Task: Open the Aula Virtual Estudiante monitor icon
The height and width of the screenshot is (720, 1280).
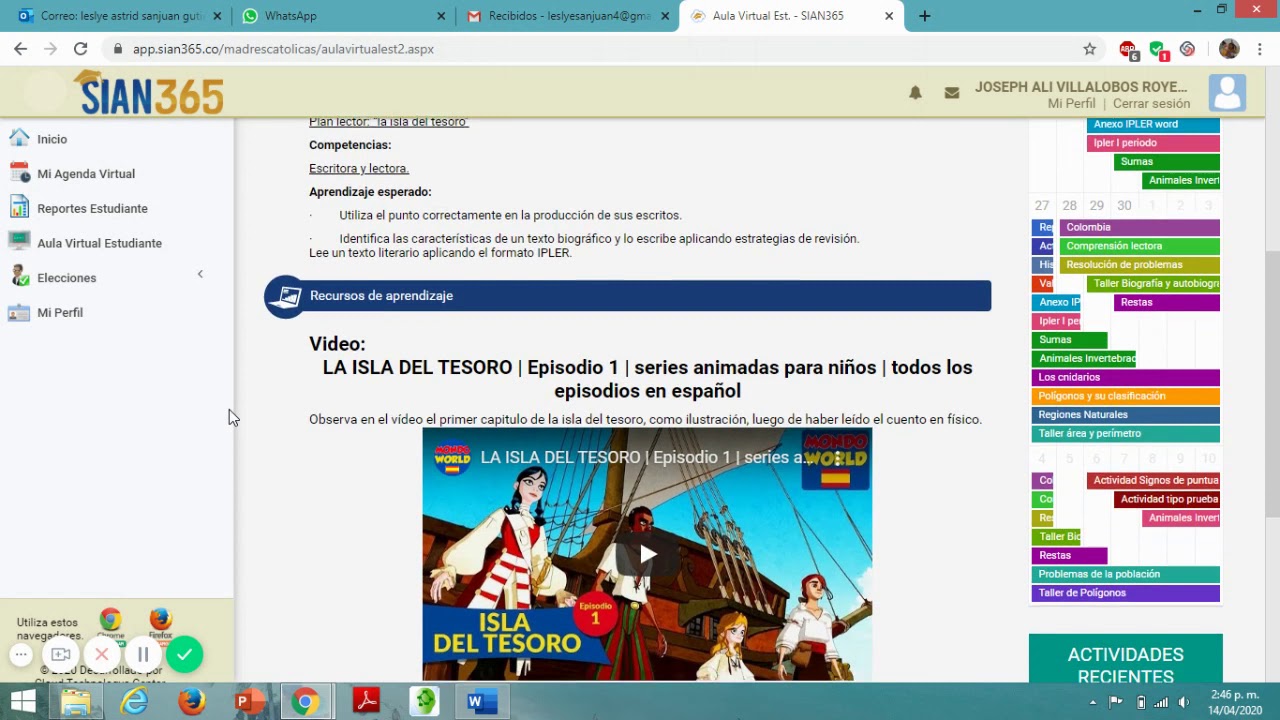Action: (x=19, y=242)
